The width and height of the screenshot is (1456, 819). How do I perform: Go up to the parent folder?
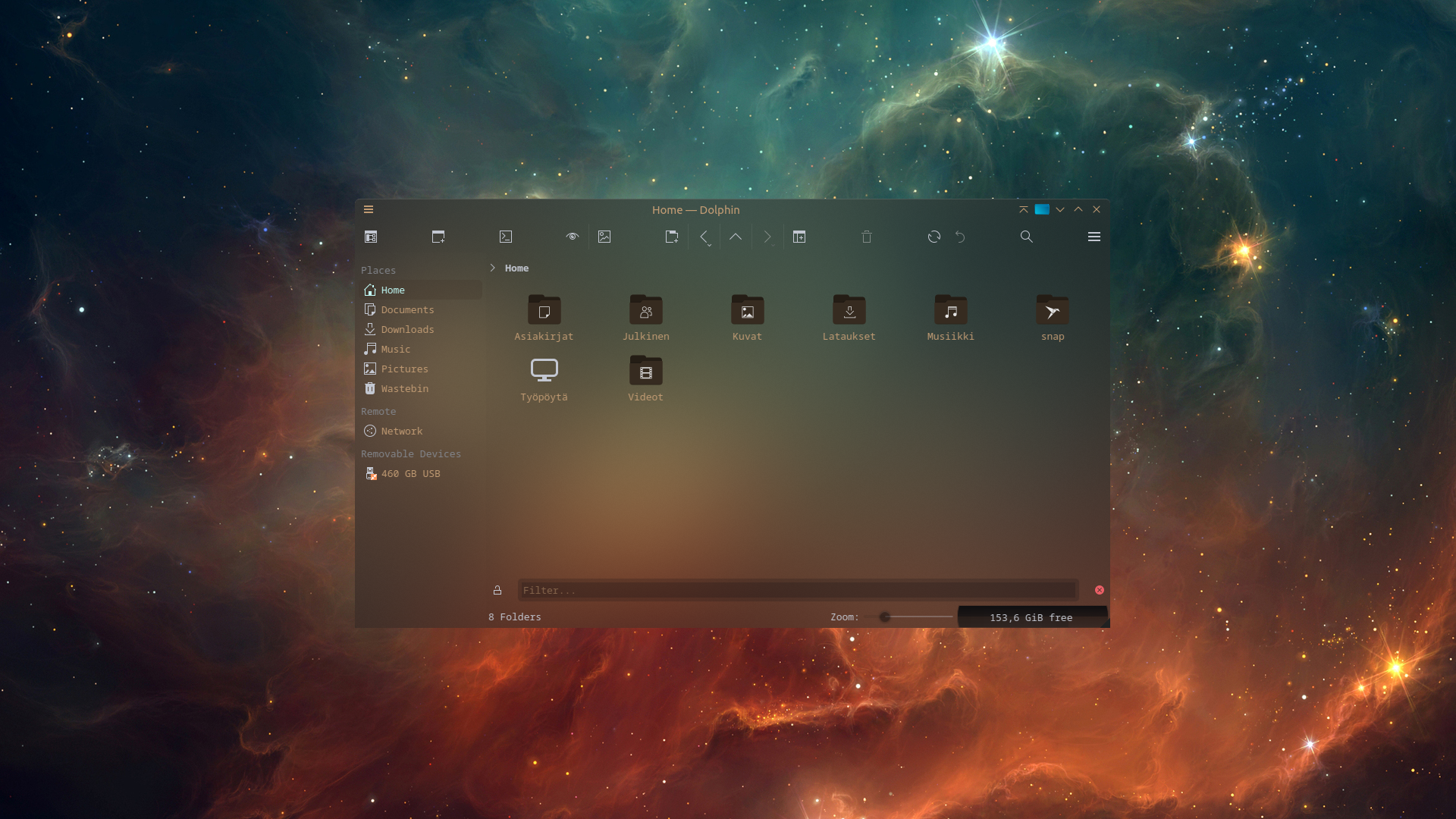click(736, 237)
